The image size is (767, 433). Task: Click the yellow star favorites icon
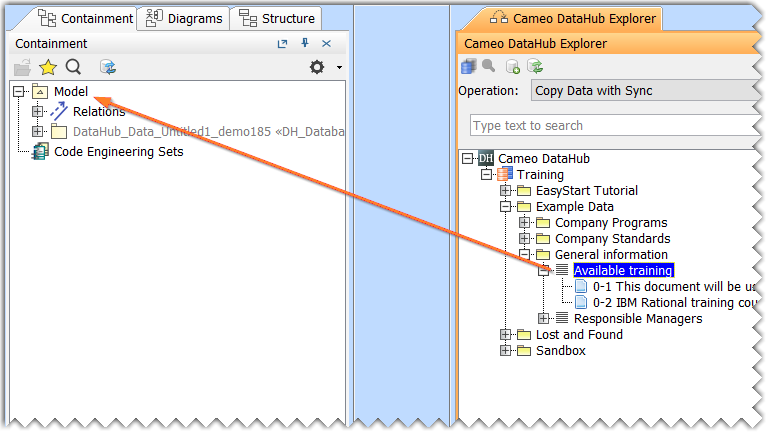tap(48, 67)
